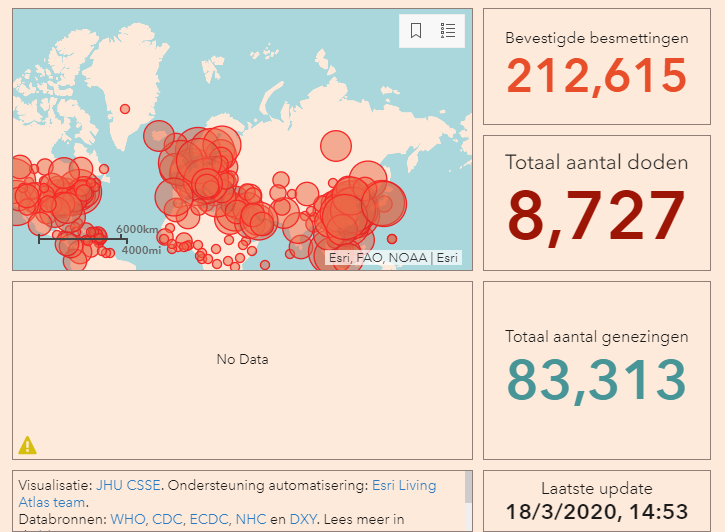The image size is (725, 532).
Task: Select the confirmed cases count 212,615
Action: [597, 77]
